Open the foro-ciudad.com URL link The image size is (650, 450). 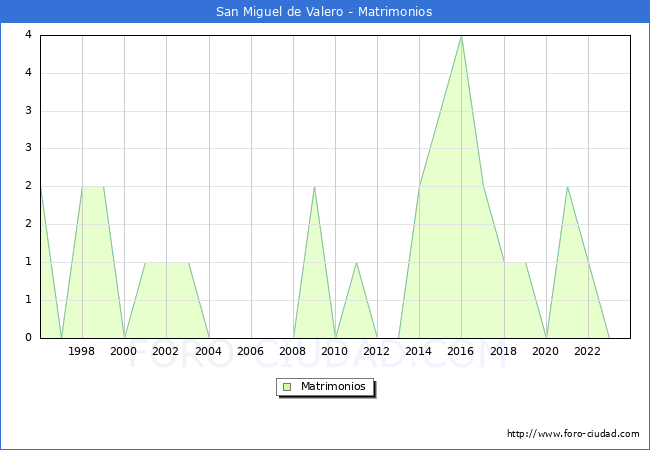(573, 434)
